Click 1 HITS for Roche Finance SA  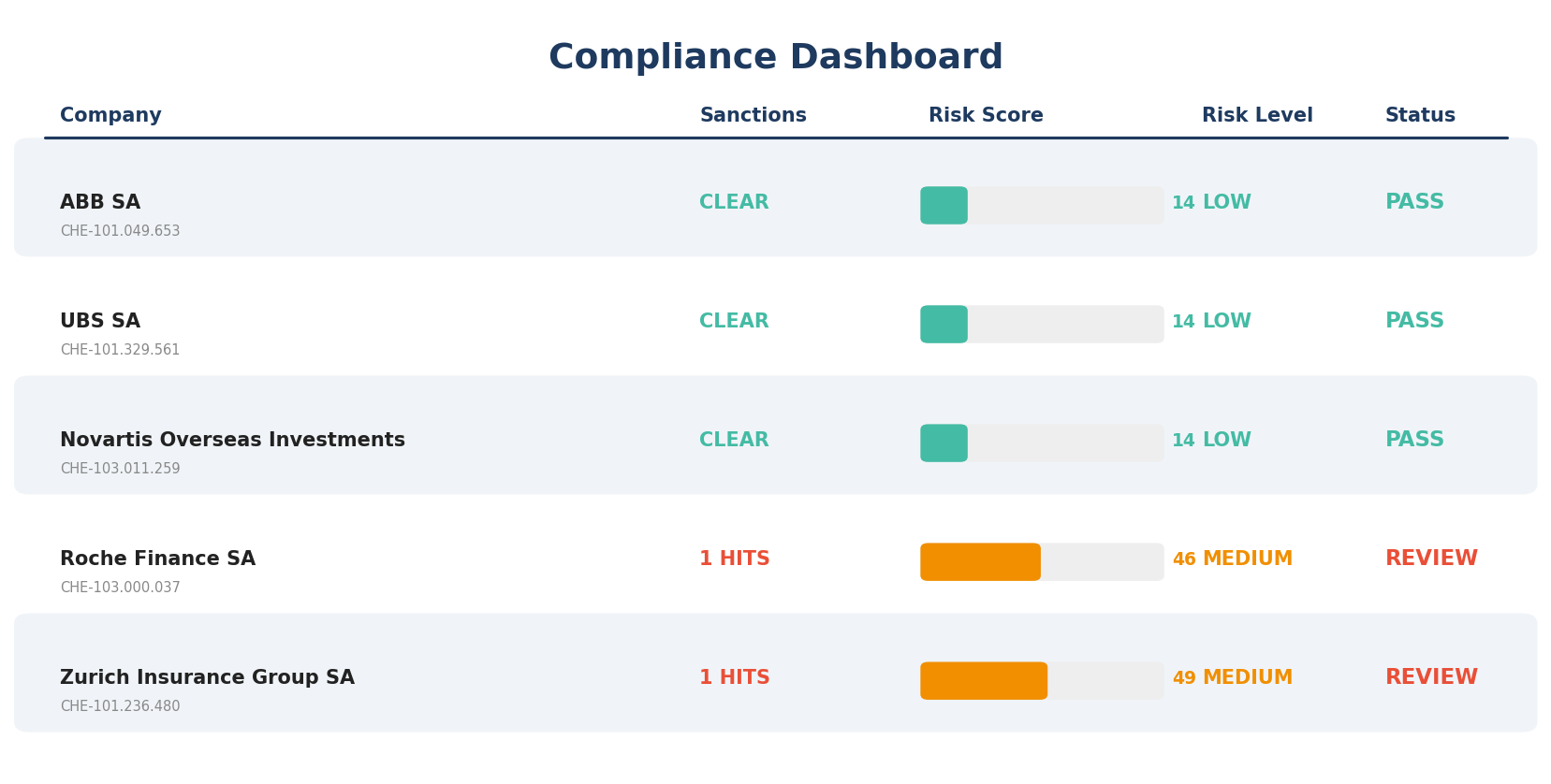click(x=735, y=559)
